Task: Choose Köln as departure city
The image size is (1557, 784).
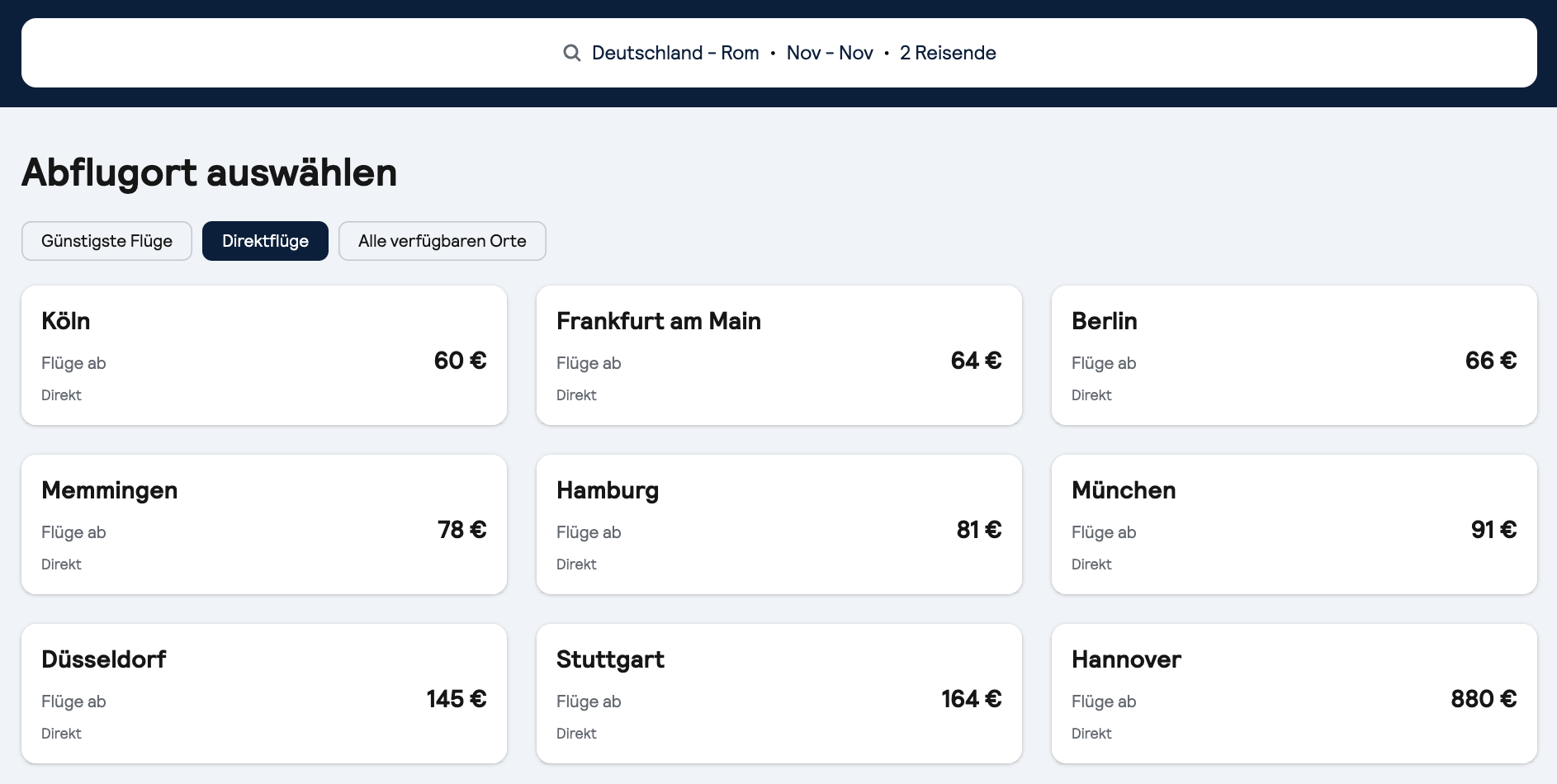Action: (264, 356)
